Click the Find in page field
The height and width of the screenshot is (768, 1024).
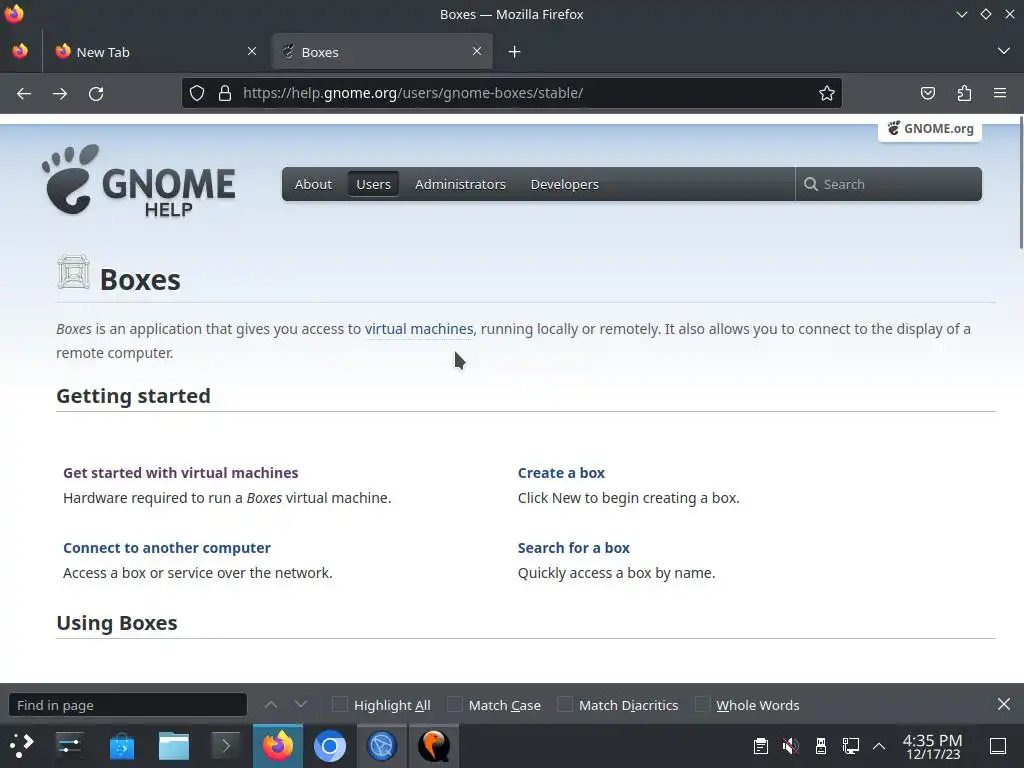coord(128,705)
